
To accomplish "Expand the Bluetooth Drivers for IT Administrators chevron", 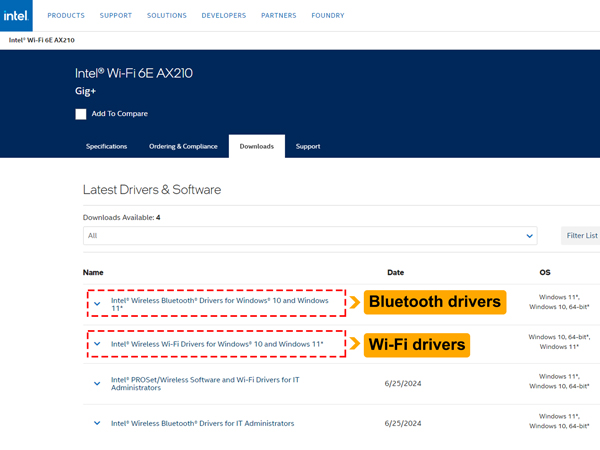I will (x=97, y=423).
